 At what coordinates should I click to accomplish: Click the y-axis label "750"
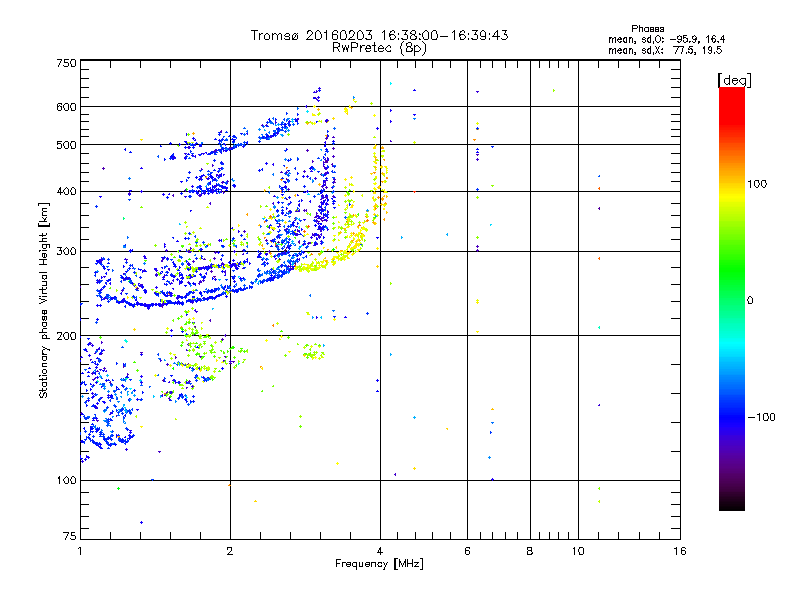[67, 63]
